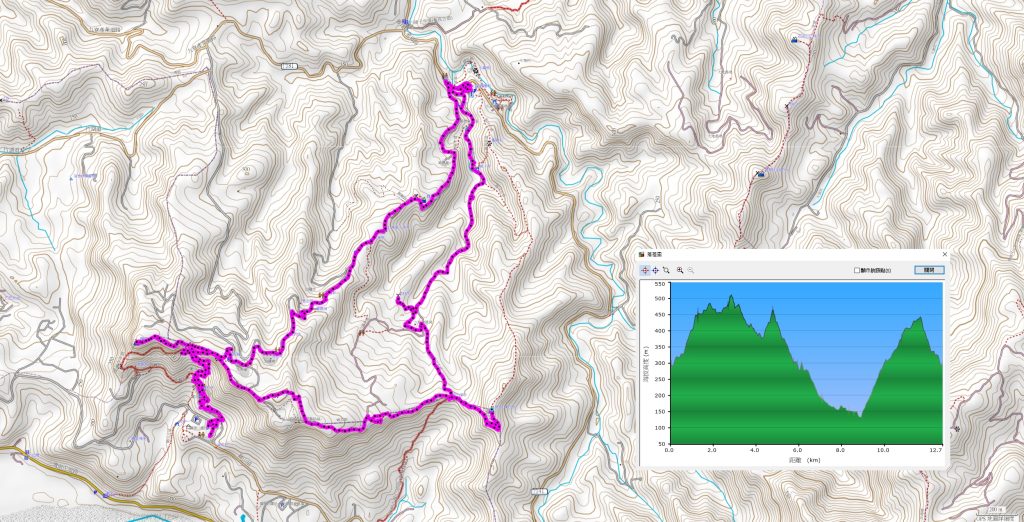This screenshot has width=1024, height=522.
Task: Click the highest 500 m peak on chart
Action: 731,296
